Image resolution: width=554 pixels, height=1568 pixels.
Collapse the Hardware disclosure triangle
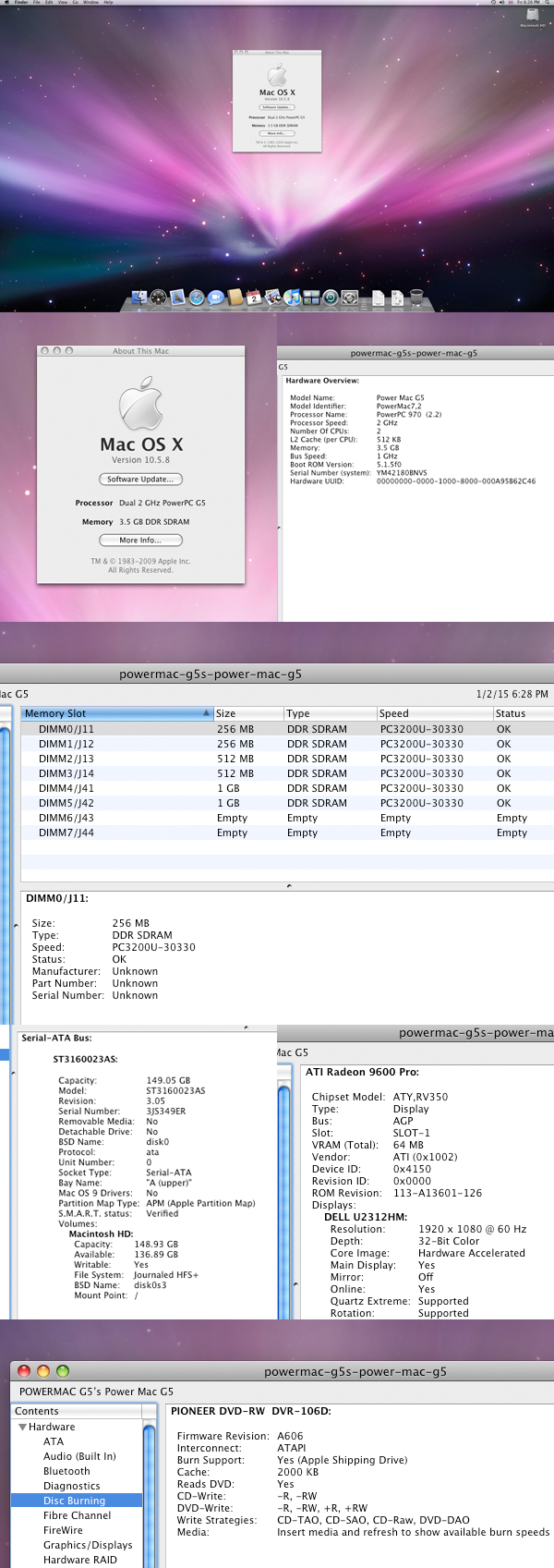coord(22,1428)
